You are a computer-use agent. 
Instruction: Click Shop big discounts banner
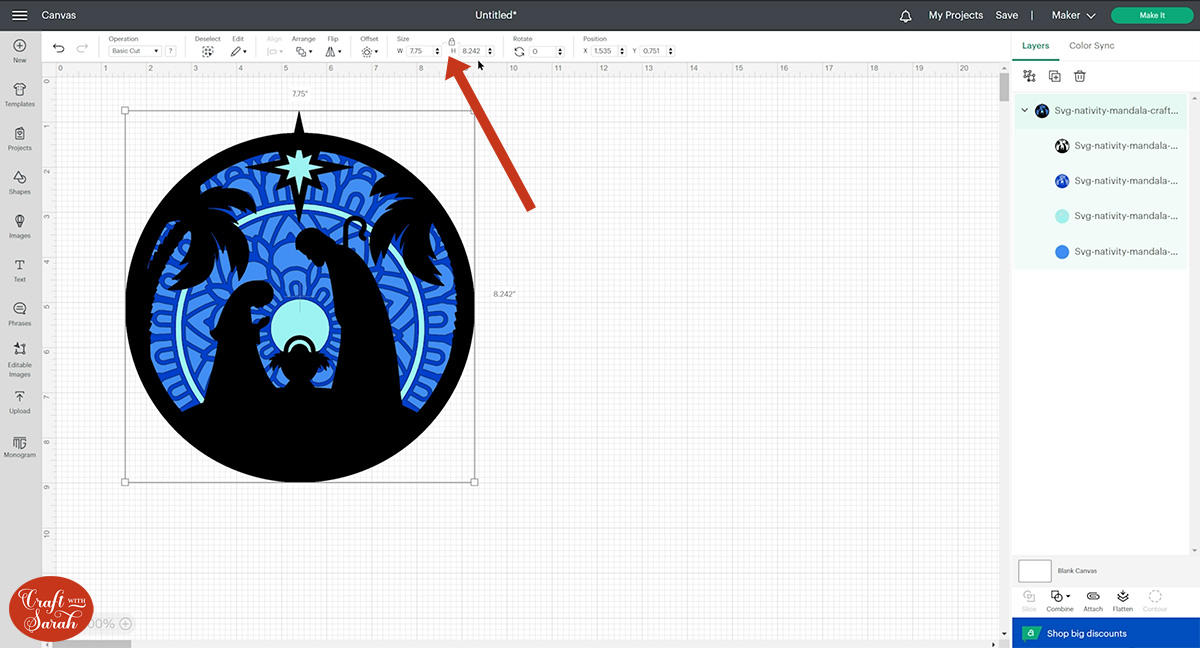1106,633
